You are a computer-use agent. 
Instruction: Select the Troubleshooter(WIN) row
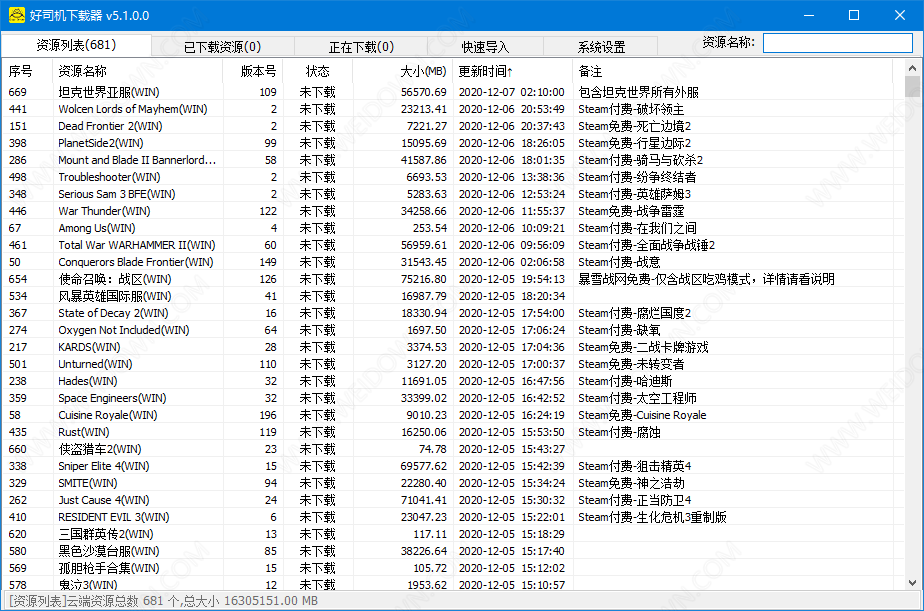pyautogui.click(x=453, y=177)
